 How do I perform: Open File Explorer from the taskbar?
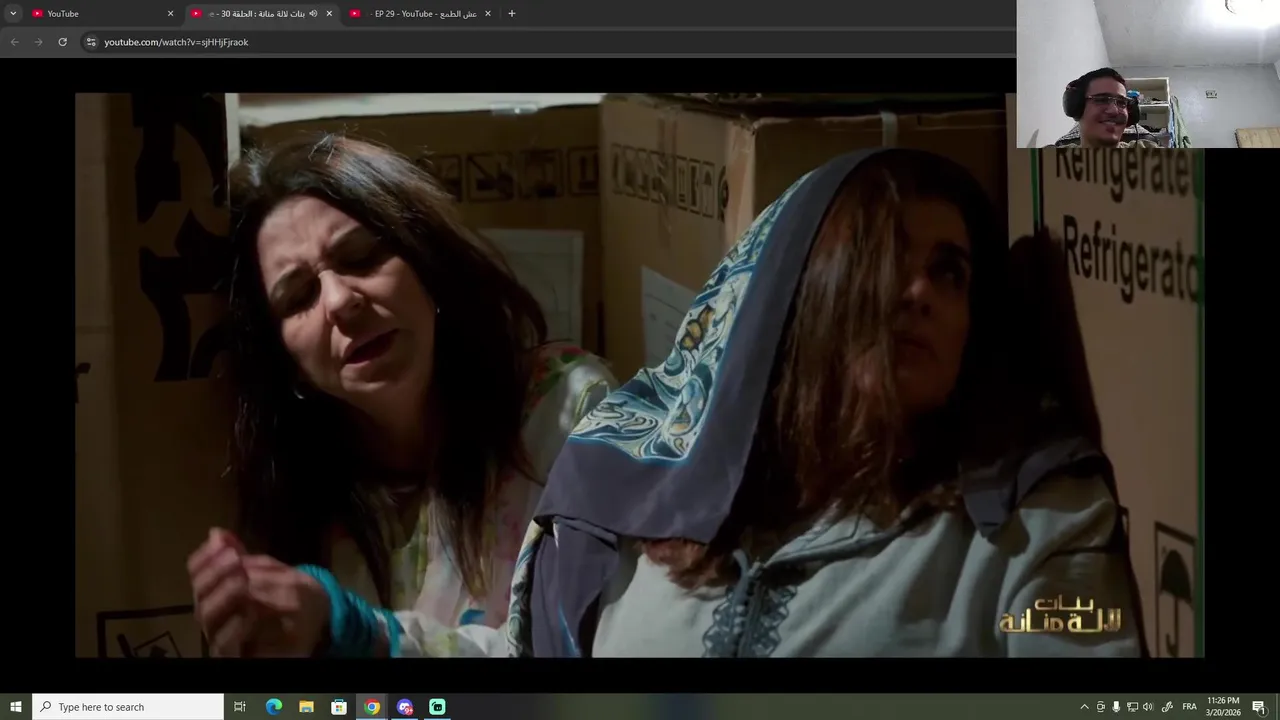[306, 707]
